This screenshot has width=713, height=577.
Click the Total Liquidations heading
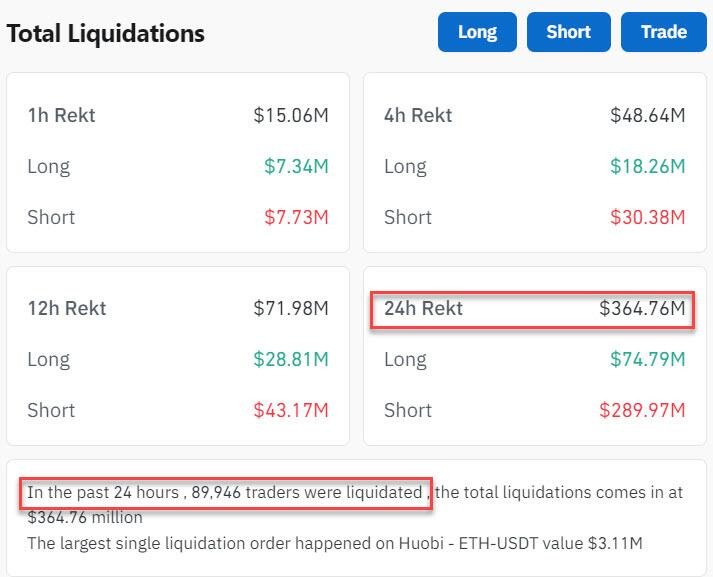[x=105, y=33]
